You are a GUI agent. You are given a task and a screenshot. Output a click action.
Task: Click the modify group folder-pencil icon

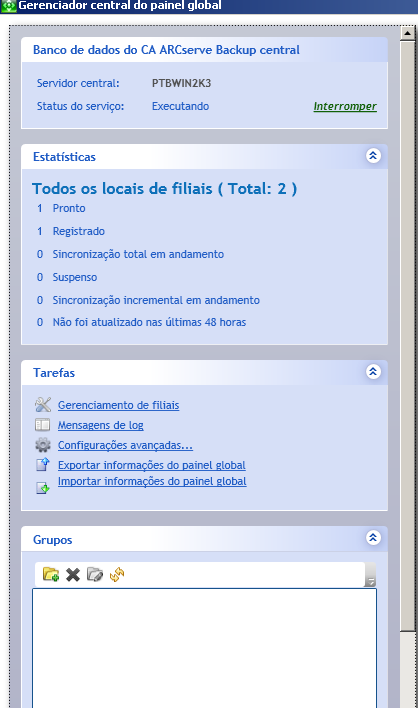click(x=95, y=574)
